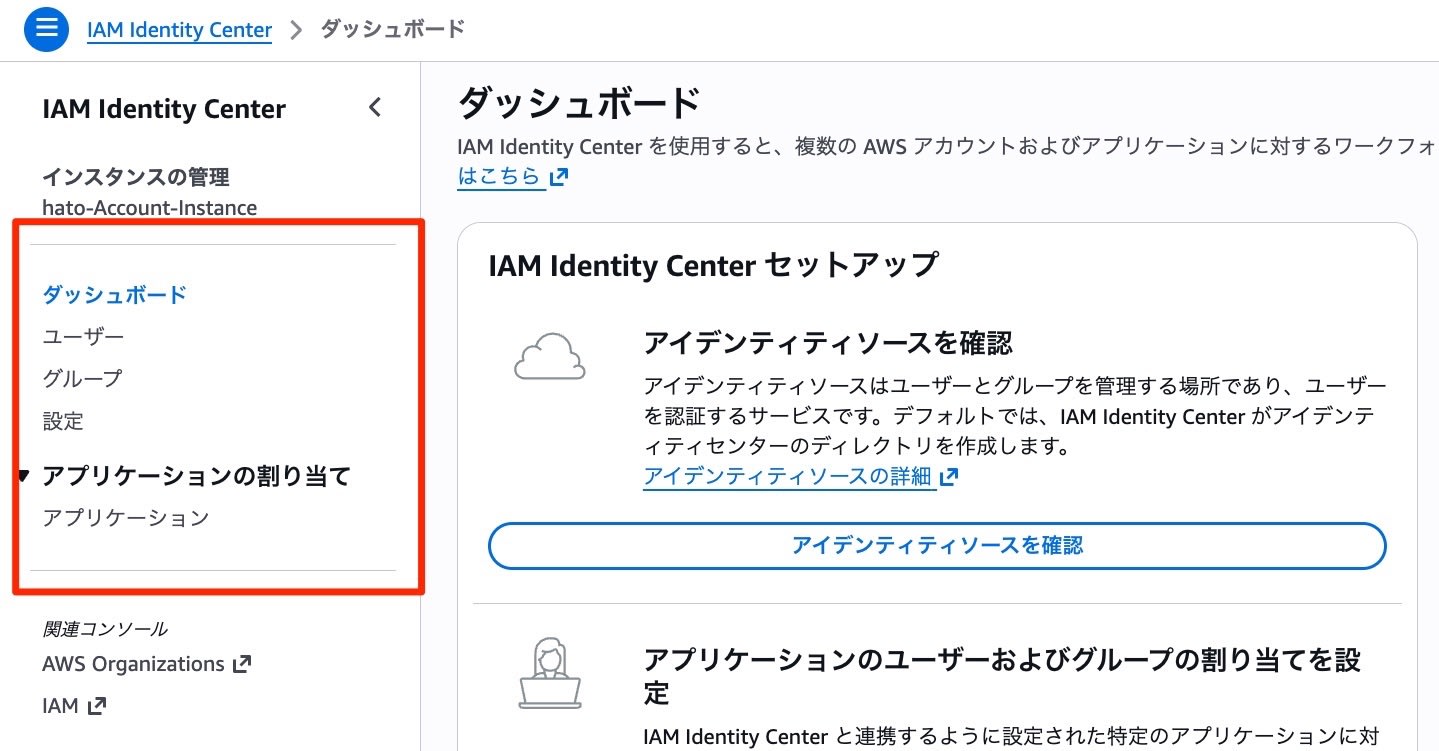Click the アイデンティティソースを確認 button
Viewport: 1439px width, 751px height.
click(x=935, y=546)
